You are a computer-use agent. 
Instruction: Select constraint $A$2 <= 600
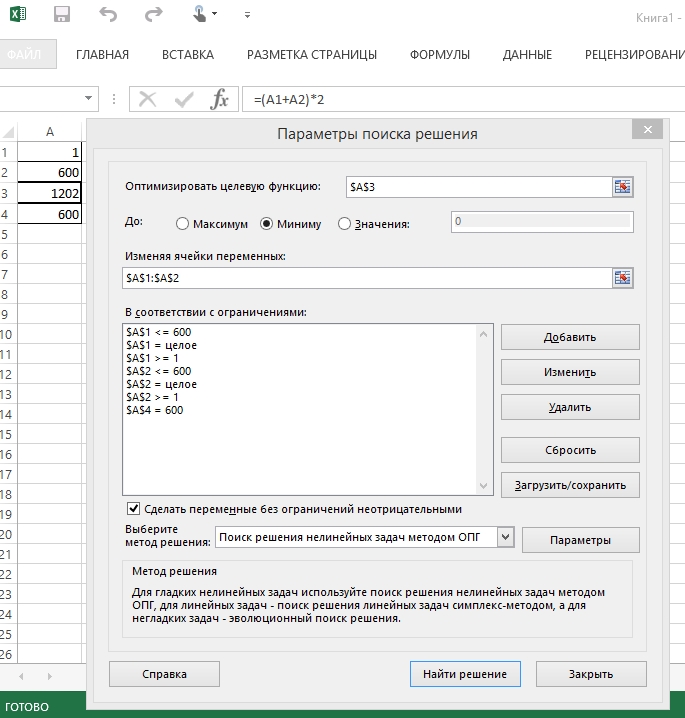(159, 371)
